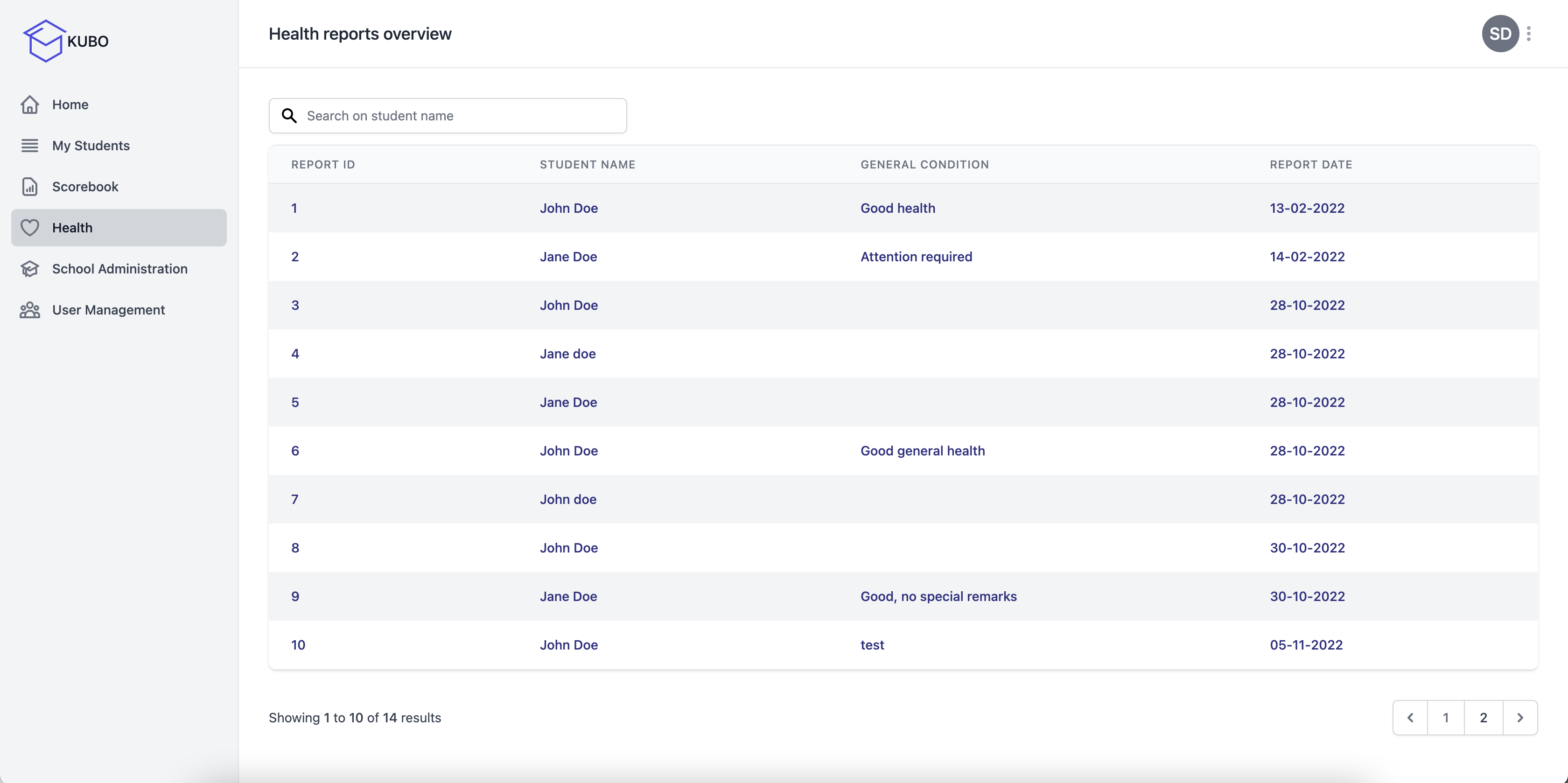Click the SD user avatar

[1500, 34]
